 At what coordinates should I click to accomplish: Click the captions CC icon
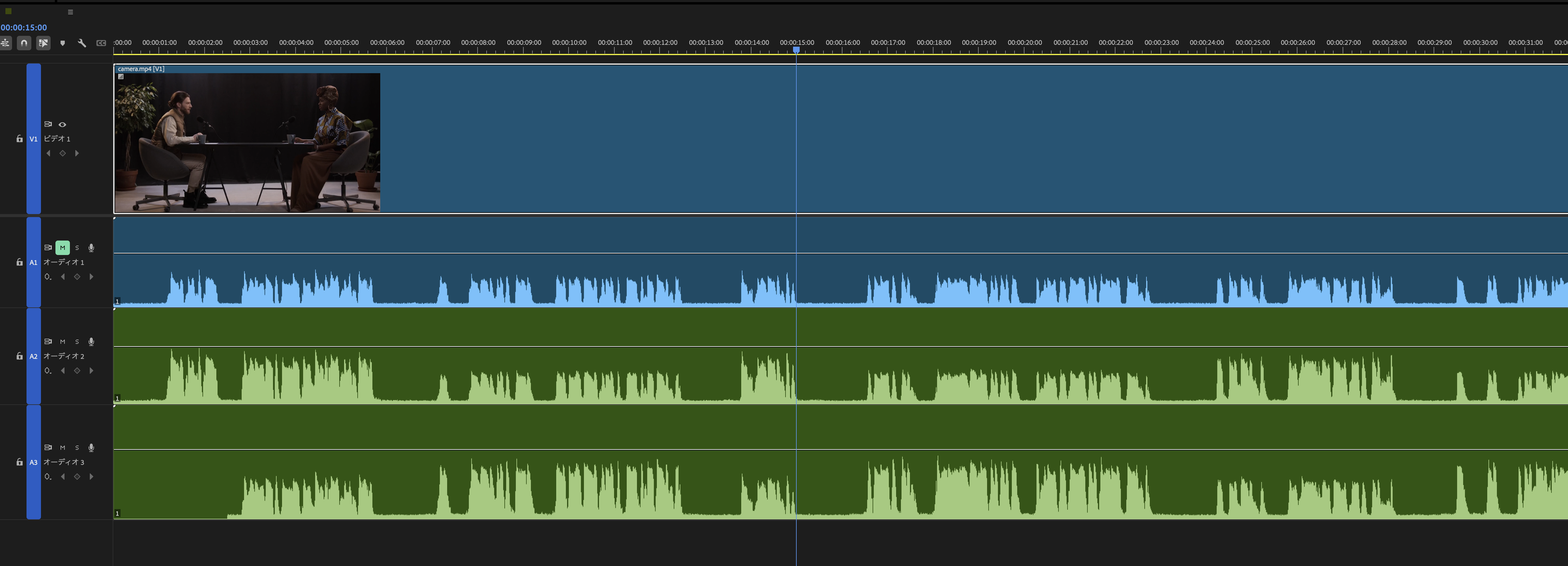[101, 43]
